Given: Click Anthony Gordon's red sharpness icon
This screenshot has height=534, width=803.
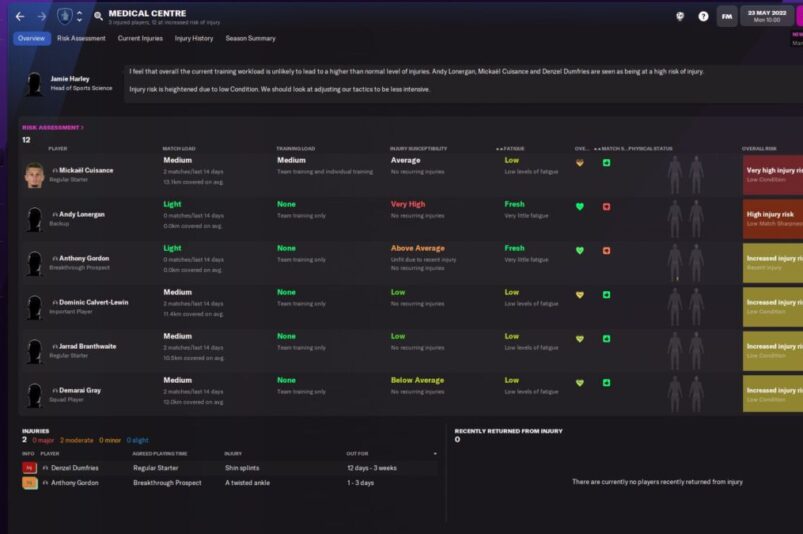Looking at the screenshot, I should pyautogui.click(x=606, y=251).
